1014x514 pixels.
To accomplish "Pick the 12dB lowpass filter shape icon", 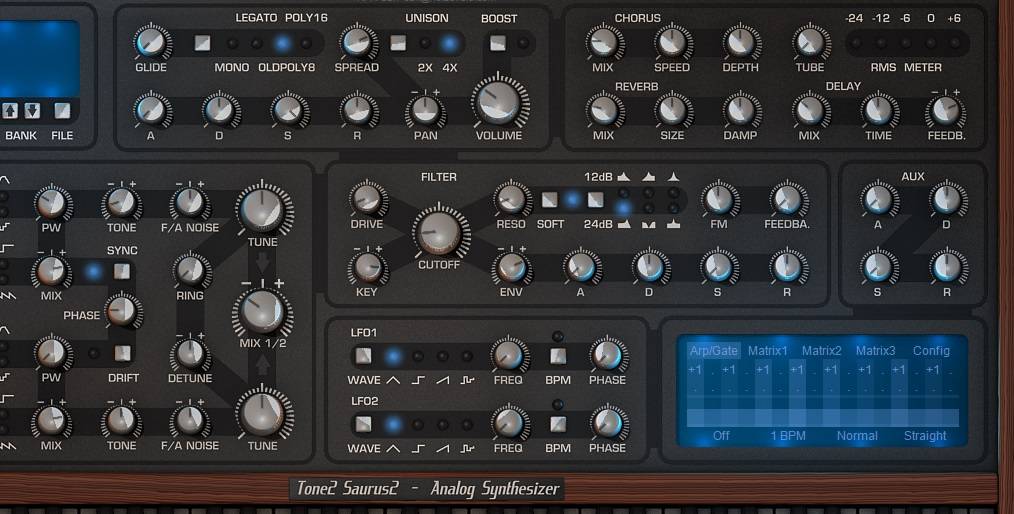I will click(624, 177).
